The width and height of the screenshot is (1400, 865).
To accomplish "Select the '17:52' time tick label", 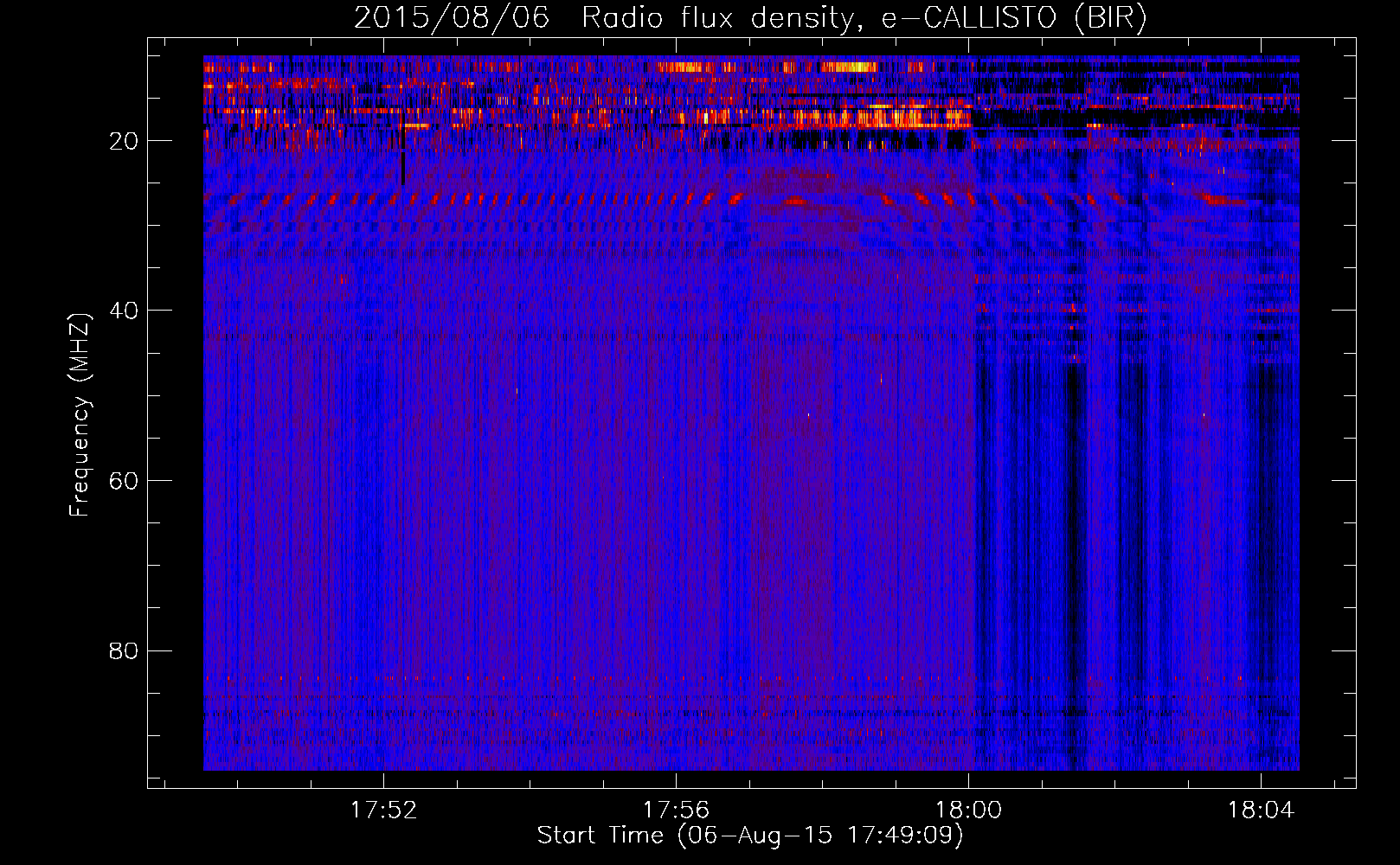I will [x=383, y=811].
